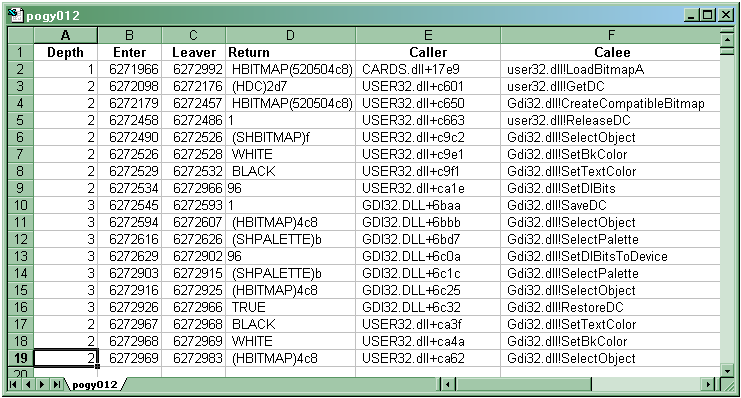
Task: Go to last sheet tab navigation arrow
Action: pos(57,384)
